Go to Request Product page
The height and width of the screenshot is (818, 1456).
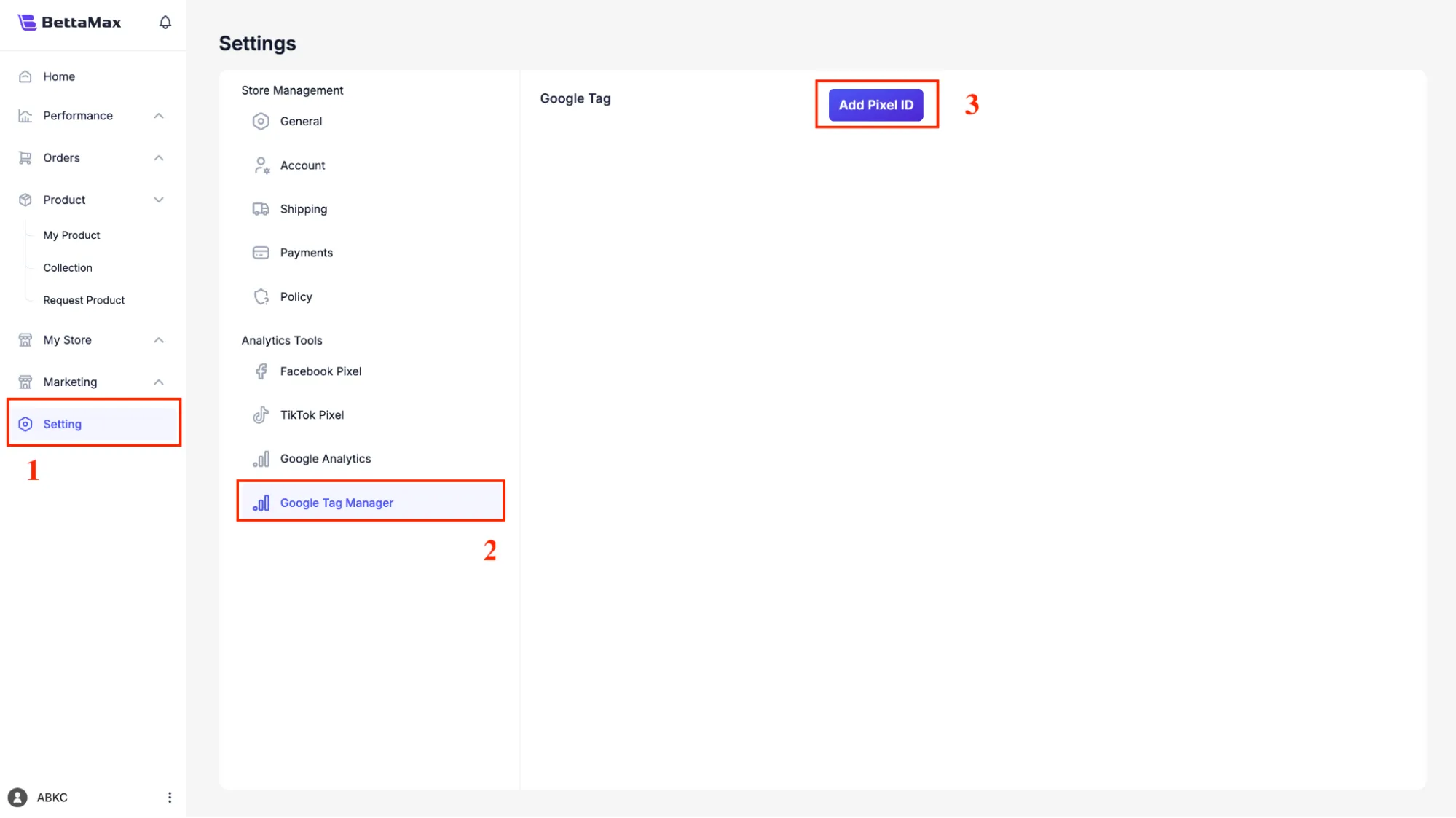pos(84,300)
